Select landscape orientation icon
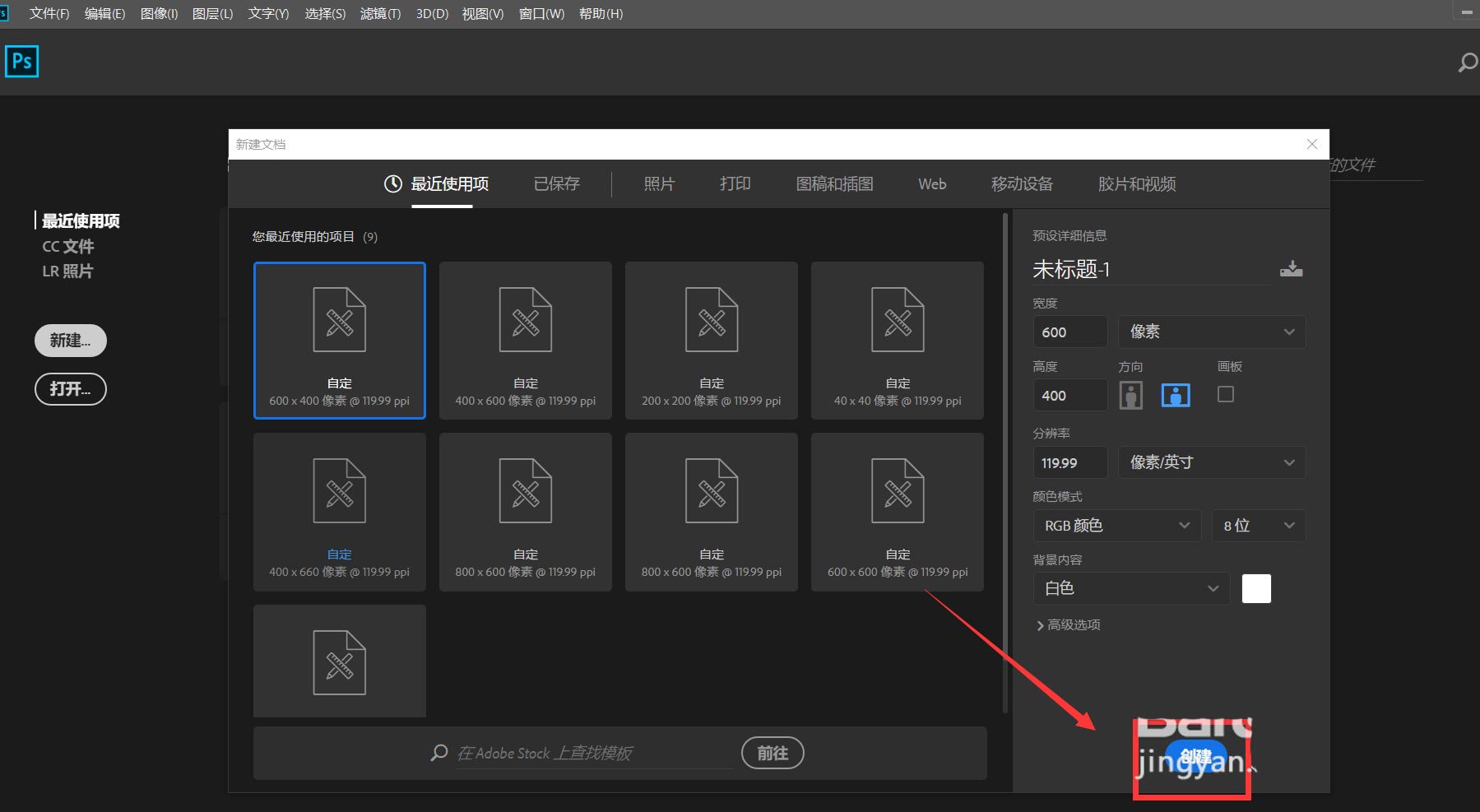Screen dimensions: 1480x812 pyautogui.click(x=1176, y=396)
